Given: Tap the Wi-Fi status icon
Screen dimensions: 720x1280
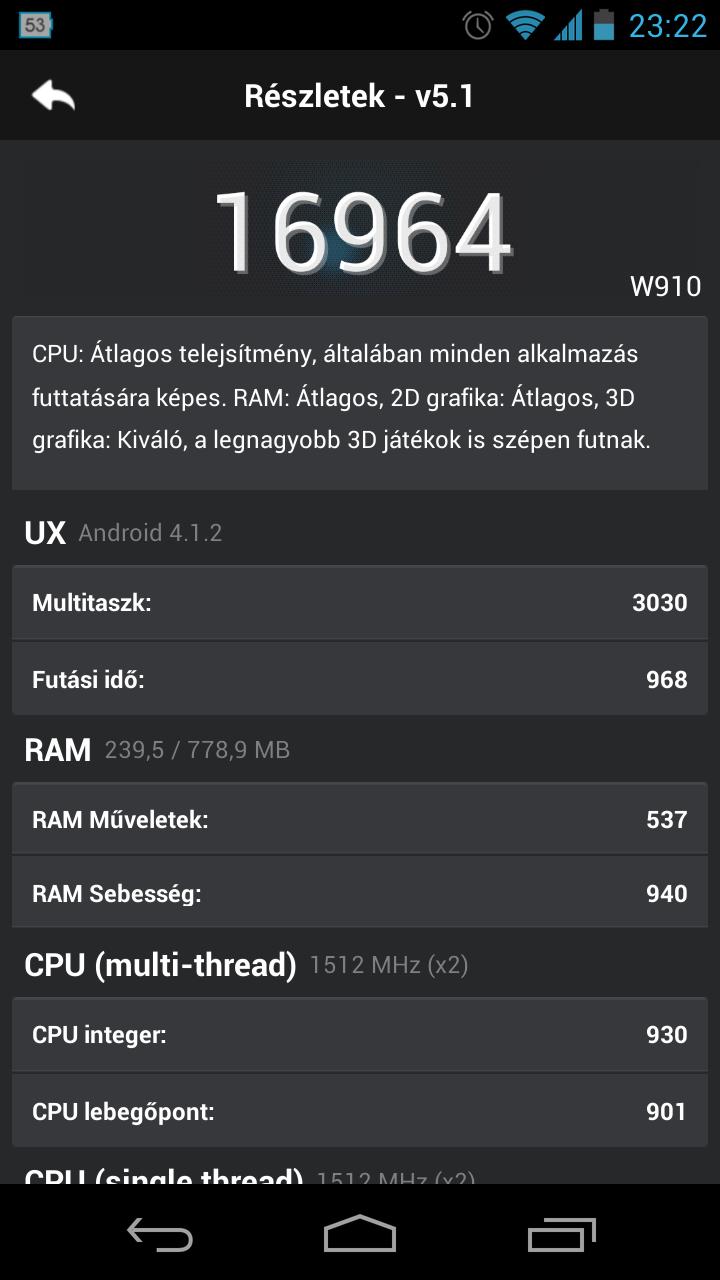Looking at the screenshot, I should click(524, 25).
